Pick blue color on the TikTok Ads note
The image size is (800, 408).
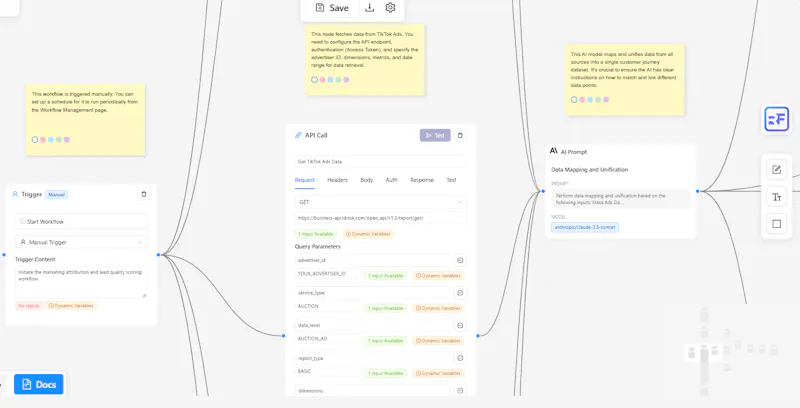330,80
